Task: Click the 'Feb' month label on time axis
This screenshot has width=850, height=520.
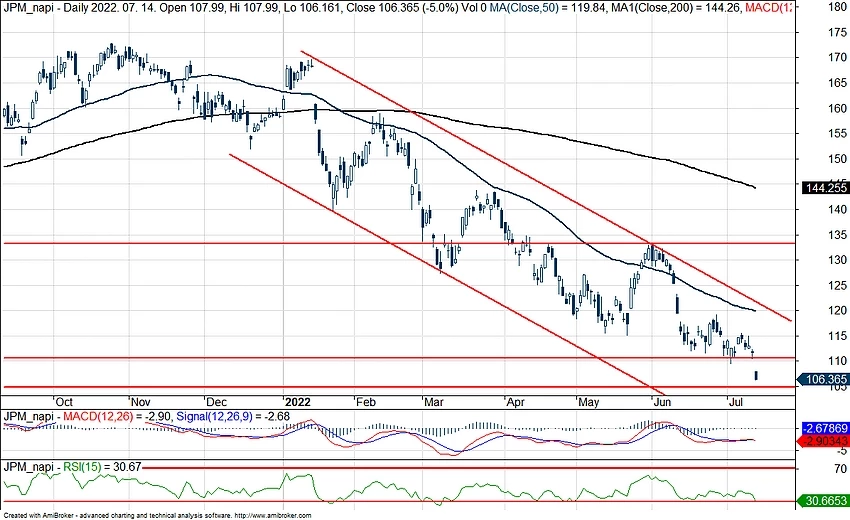Action: [x=366, y=402]
